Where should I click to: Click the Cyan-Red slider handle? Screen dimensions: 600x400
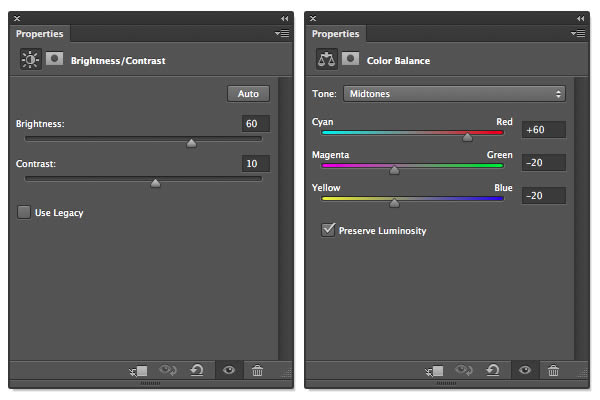click(x=467, y=137)
